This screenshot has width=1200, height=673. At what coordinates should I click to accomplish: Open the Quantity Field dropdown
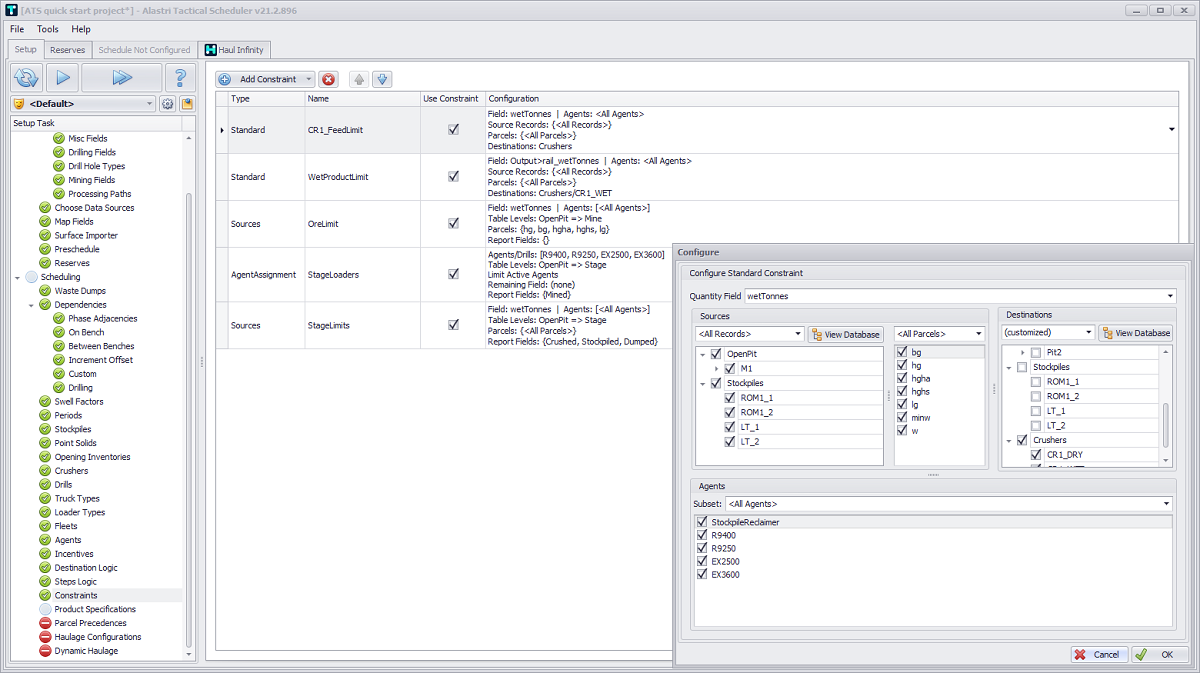click(1170, 296)
